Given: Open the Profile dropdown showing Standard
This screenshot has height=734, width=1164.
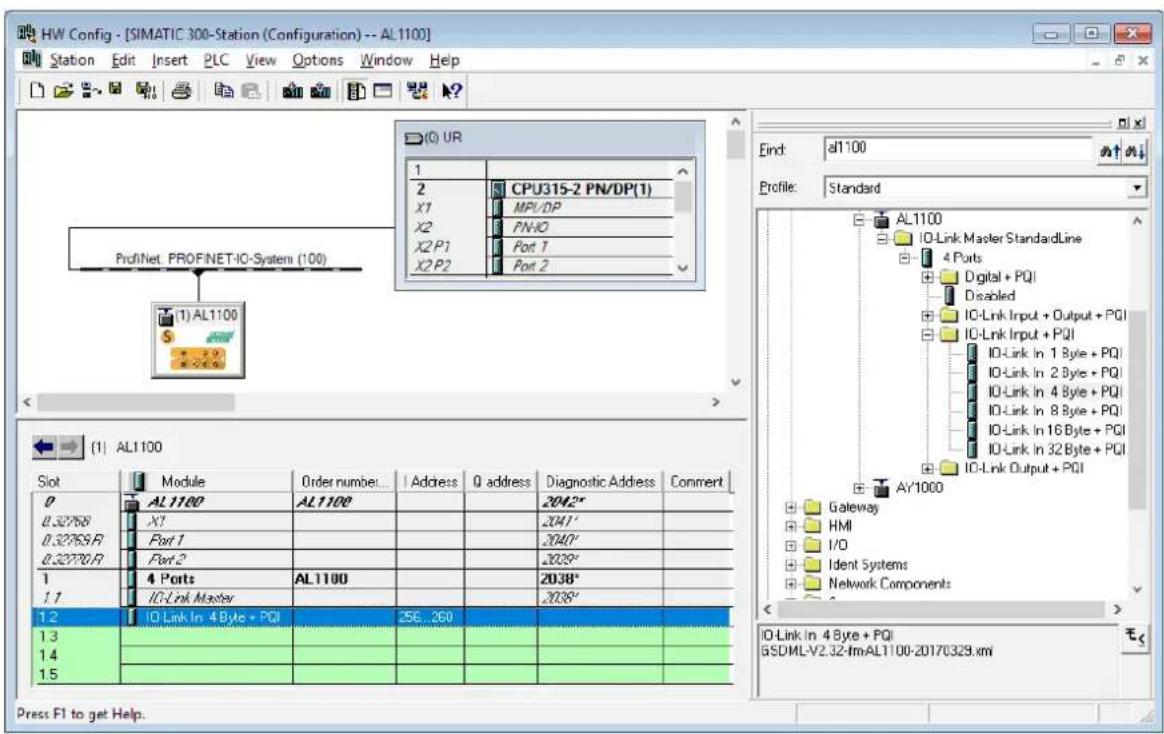Looking at the screenshot, I should 1137,188.
